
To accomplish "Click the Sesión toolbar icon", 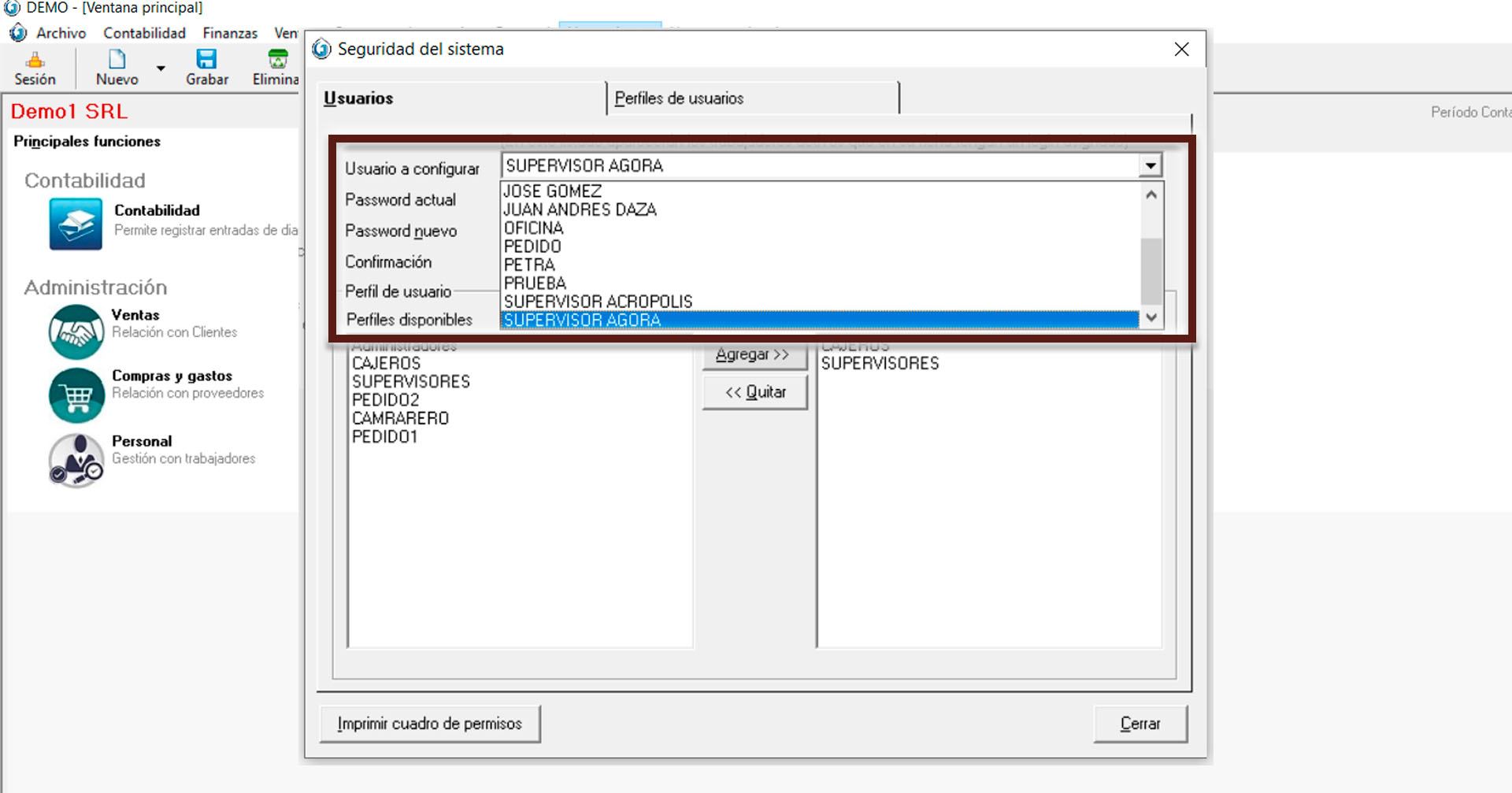I will click(35, 61).
